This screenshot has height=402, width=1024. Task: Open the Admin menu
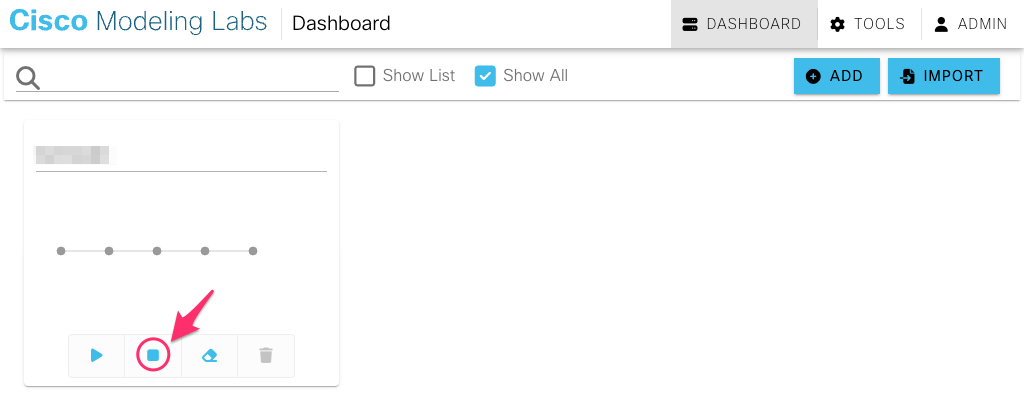972,24
